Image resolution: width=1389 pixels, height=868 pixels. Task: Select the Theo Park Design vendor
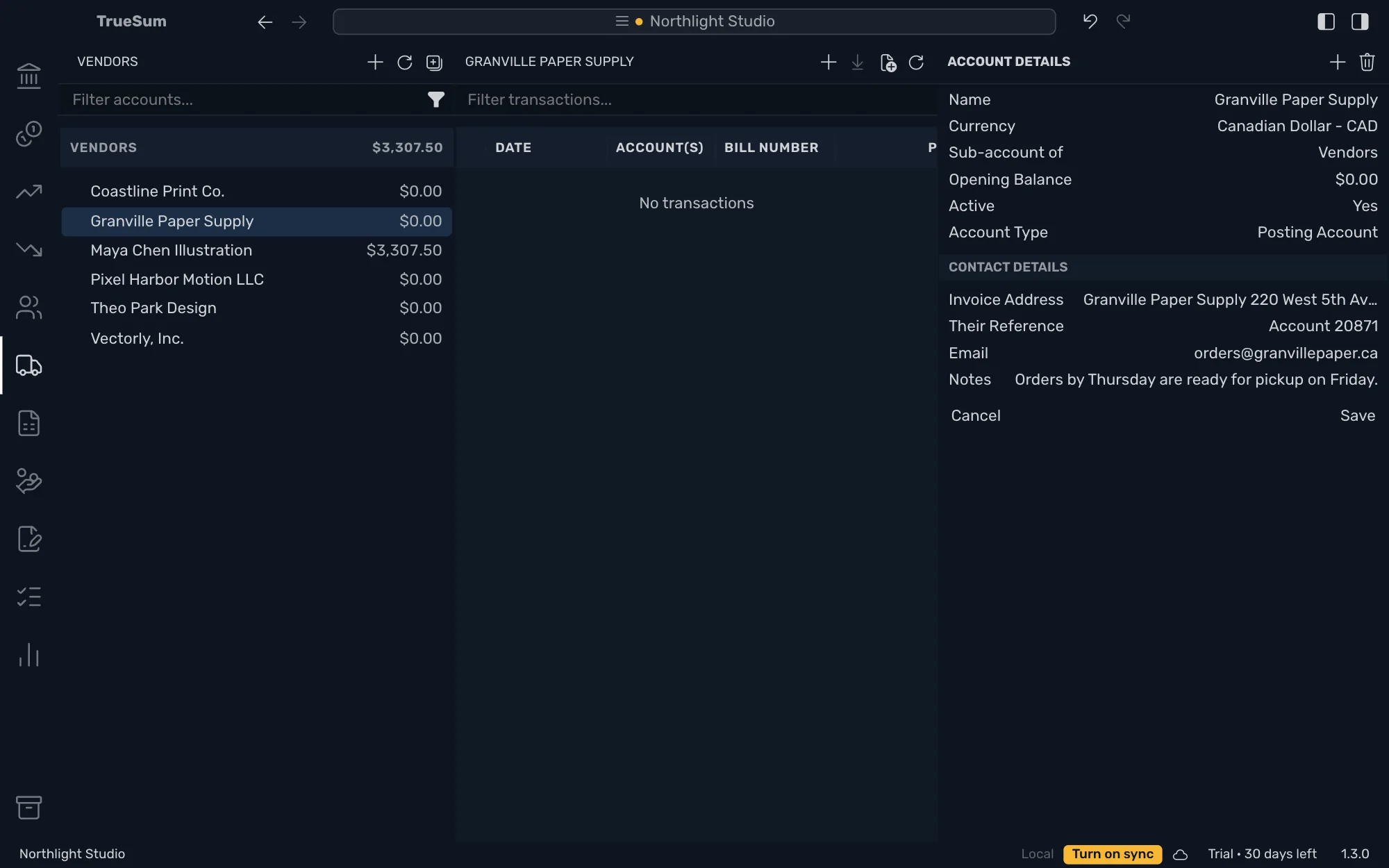coord(257,308)
